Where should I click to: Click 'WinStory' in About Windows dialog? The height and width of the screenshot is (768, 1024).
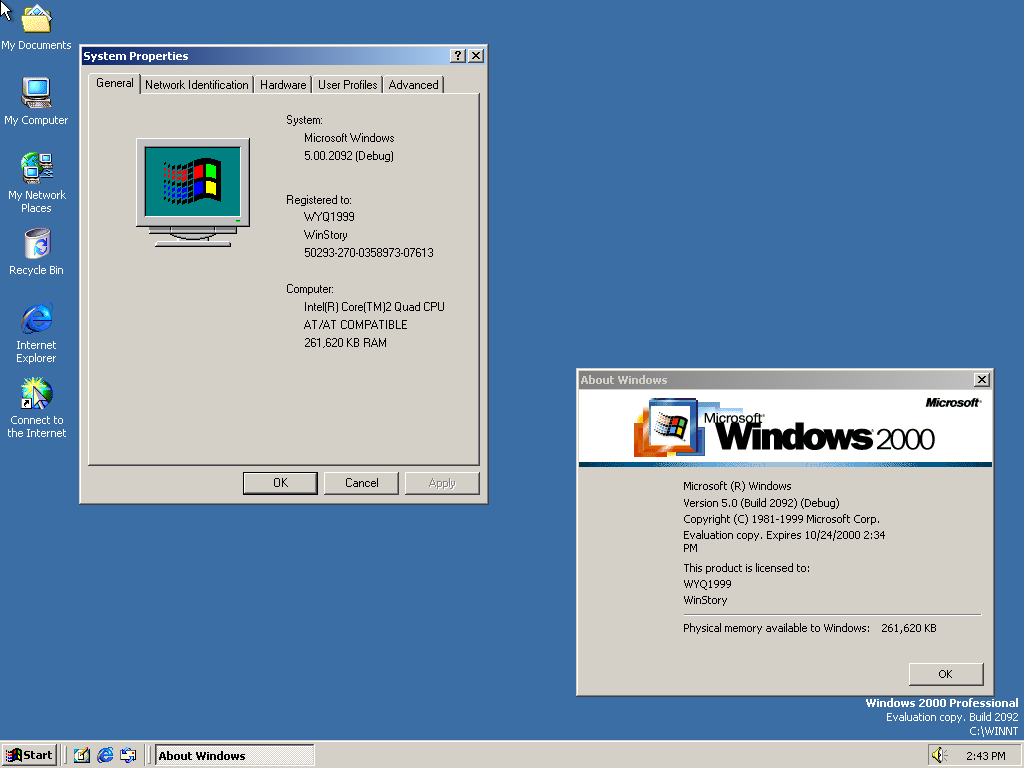click(705, 600)
